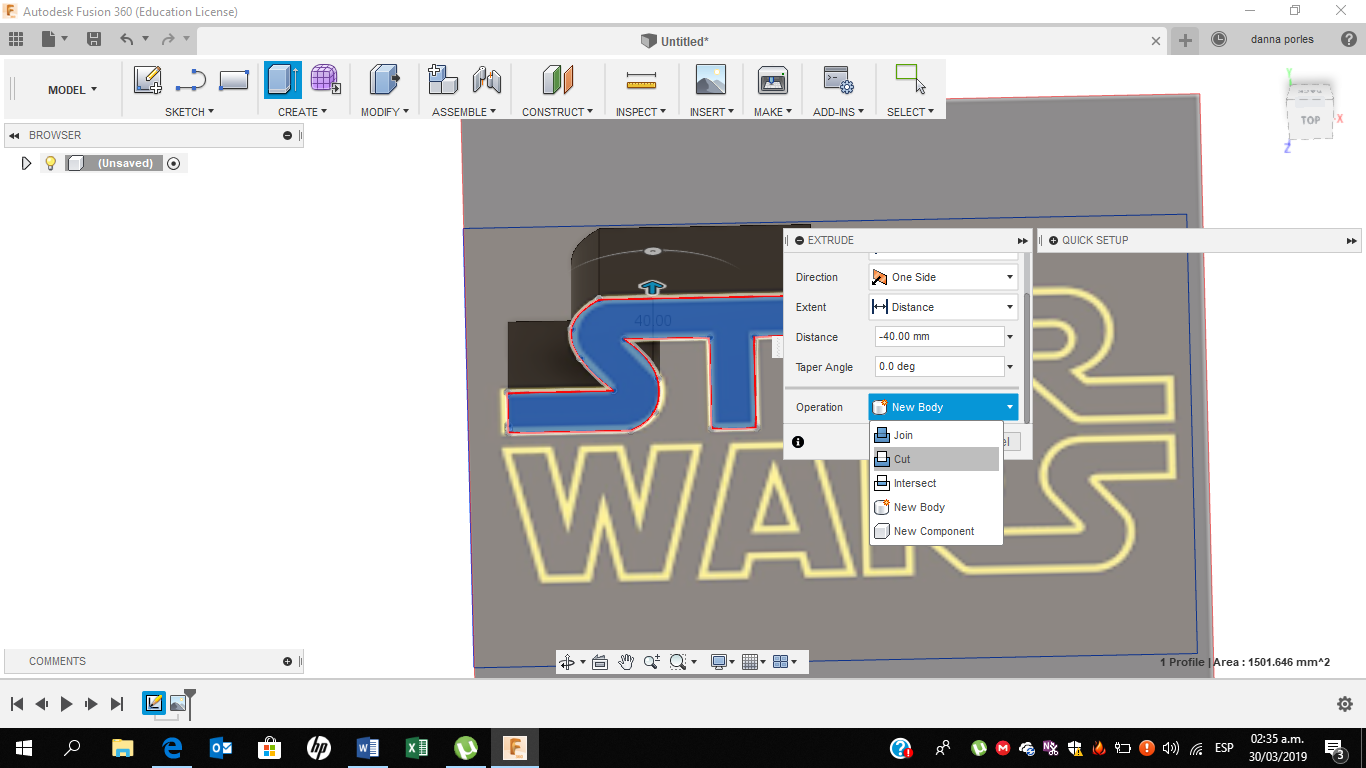Image resolution: width=1366 pixels, height=768 pixels.
Task: Click the Look At icon
Action: [x=600, y=662]
